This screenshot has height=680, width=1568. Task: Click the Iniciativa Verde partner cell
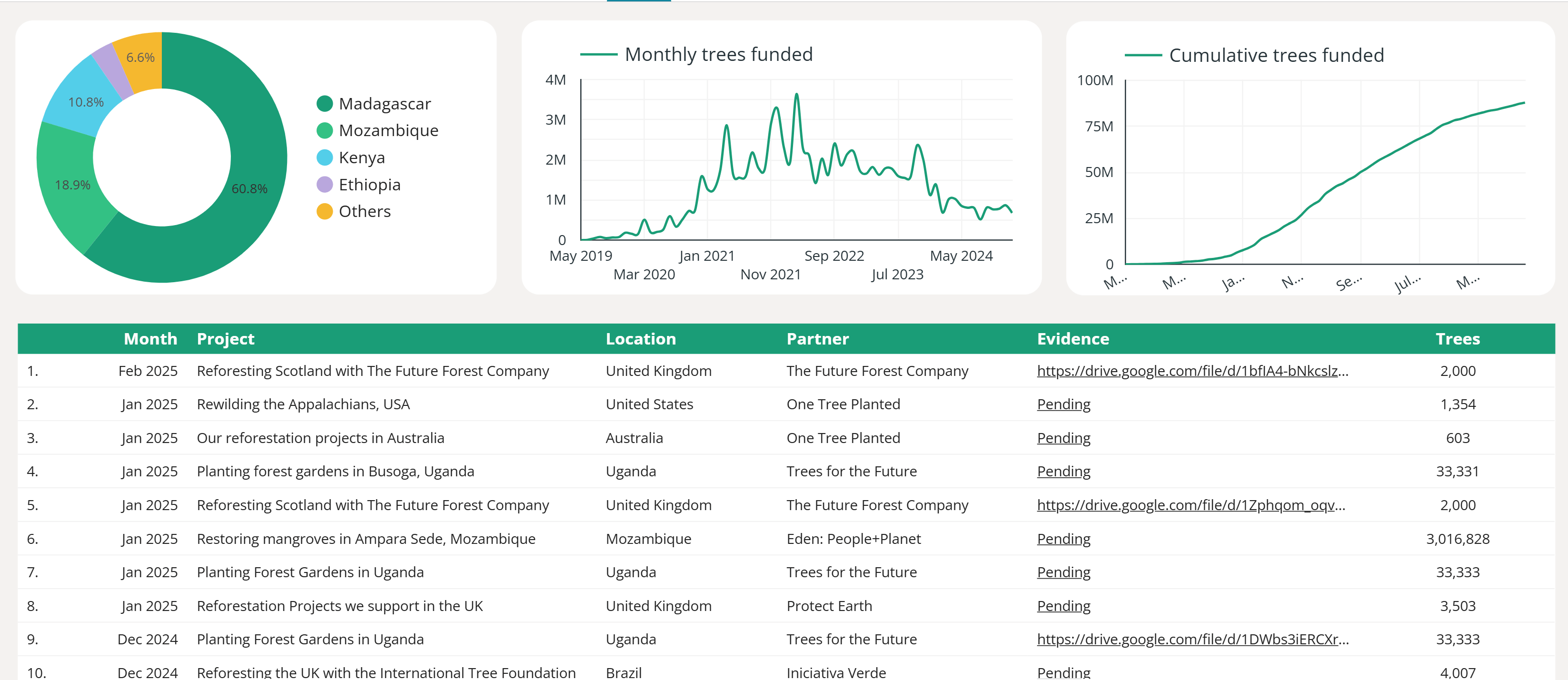[x=836, y=672]
